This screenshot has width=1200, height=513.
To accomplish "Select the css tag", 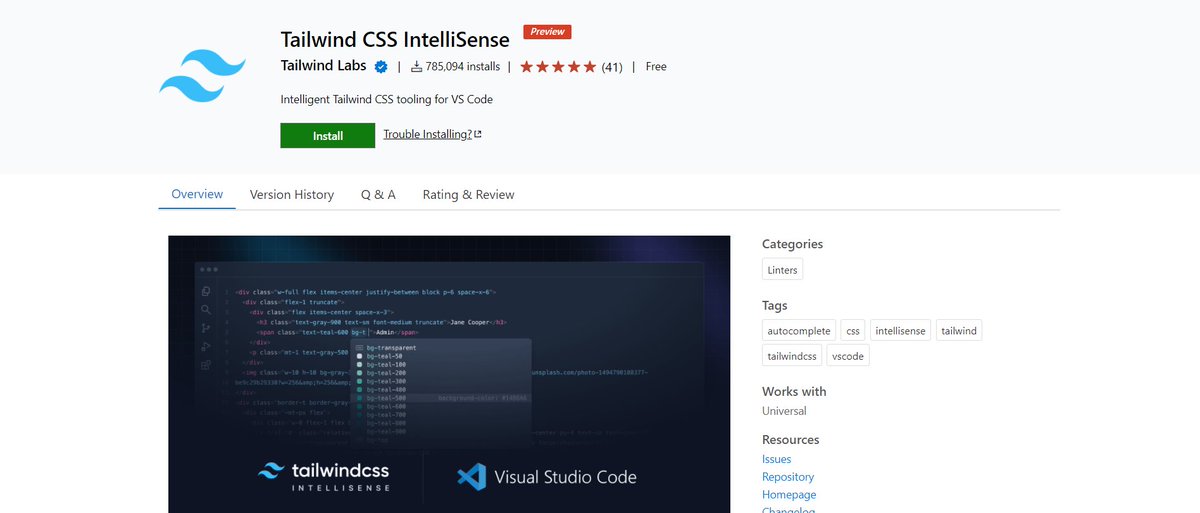I will coord(853,330).
